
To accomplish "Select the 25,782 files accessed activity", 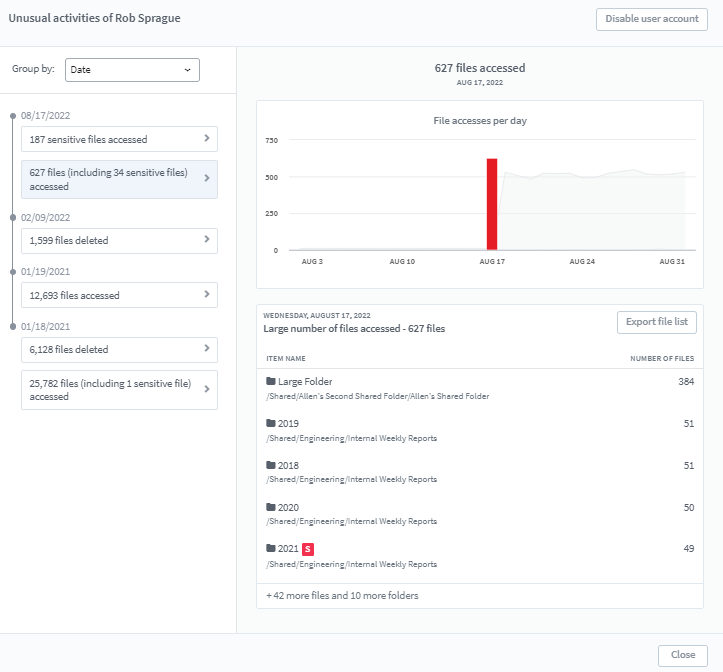I will coord(118,390).
